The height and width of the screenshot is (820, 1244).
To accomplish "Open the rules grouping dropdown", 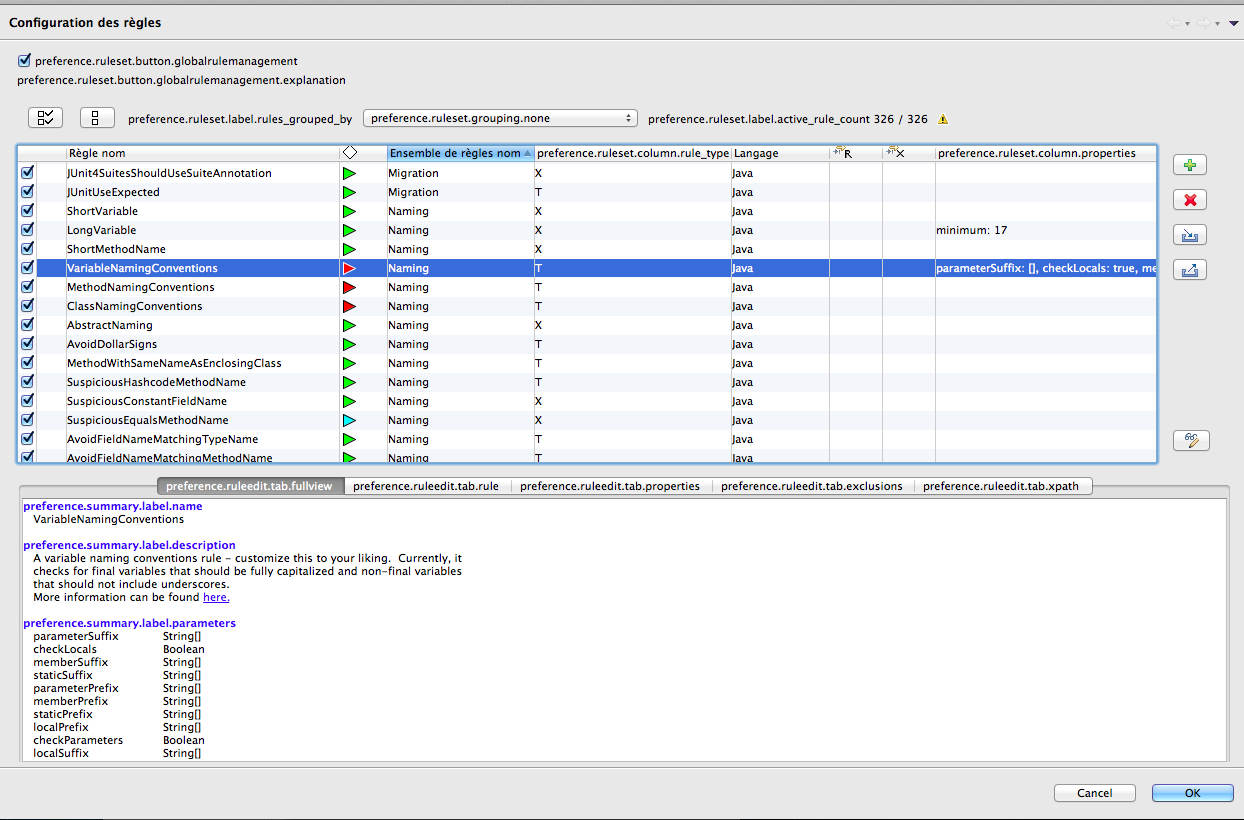I will (x=500, y=118).
